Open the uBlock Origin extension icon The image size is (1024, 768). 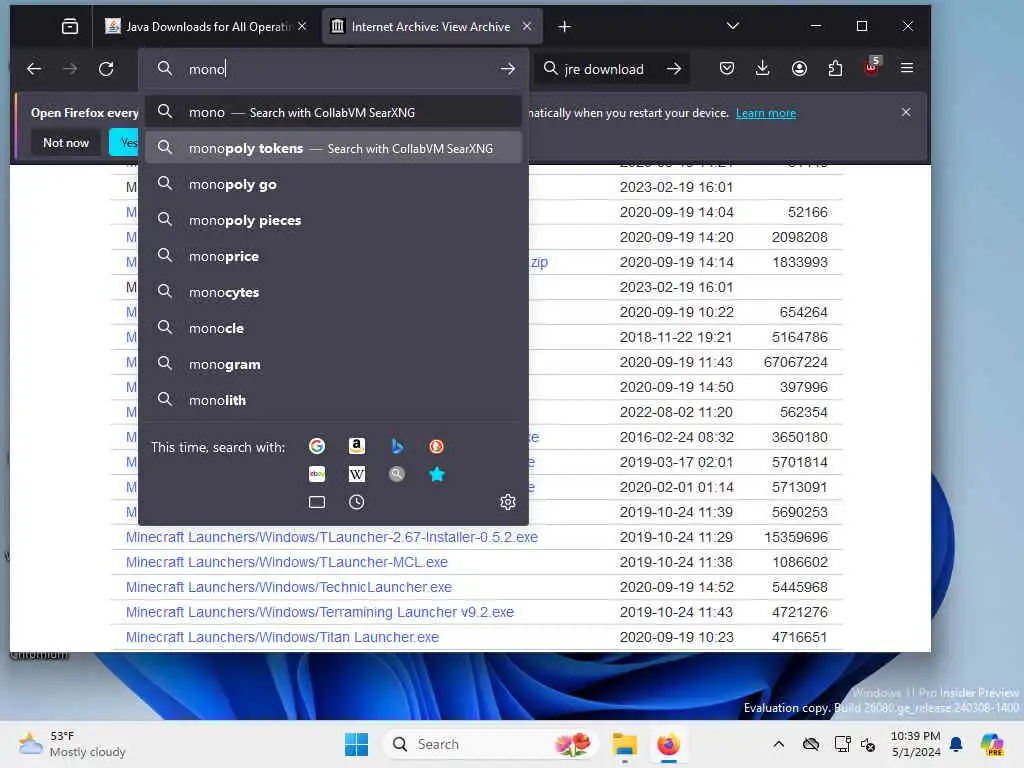[872, 67]
